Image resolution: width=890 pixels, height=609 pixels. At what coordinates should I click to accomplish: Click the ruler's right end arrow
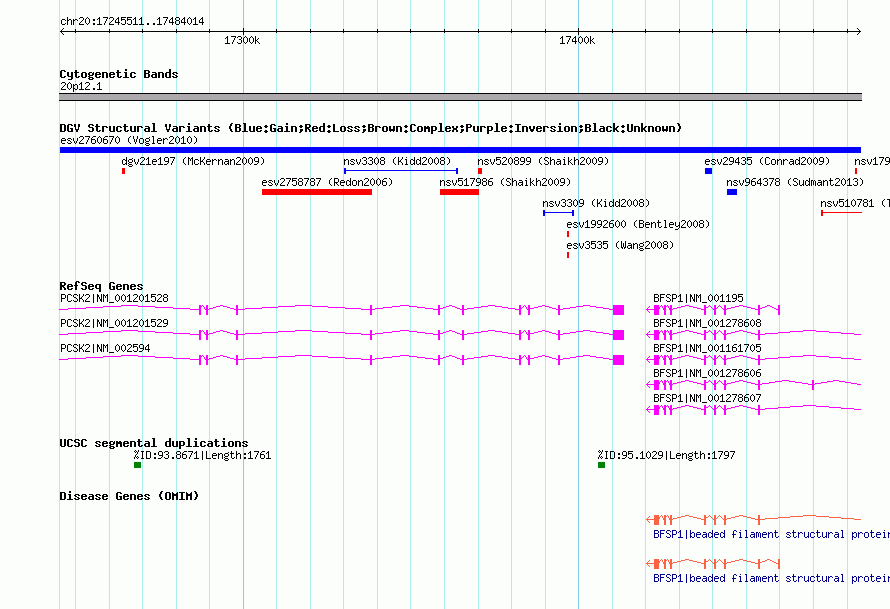[858, 32]
